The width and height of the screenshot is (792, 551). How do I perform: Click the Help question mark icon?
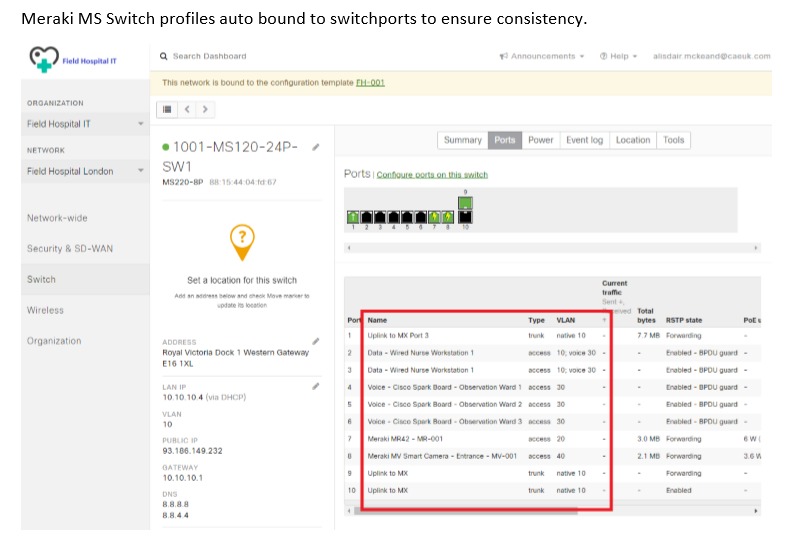pyautogui.click(x=603, y=56)
